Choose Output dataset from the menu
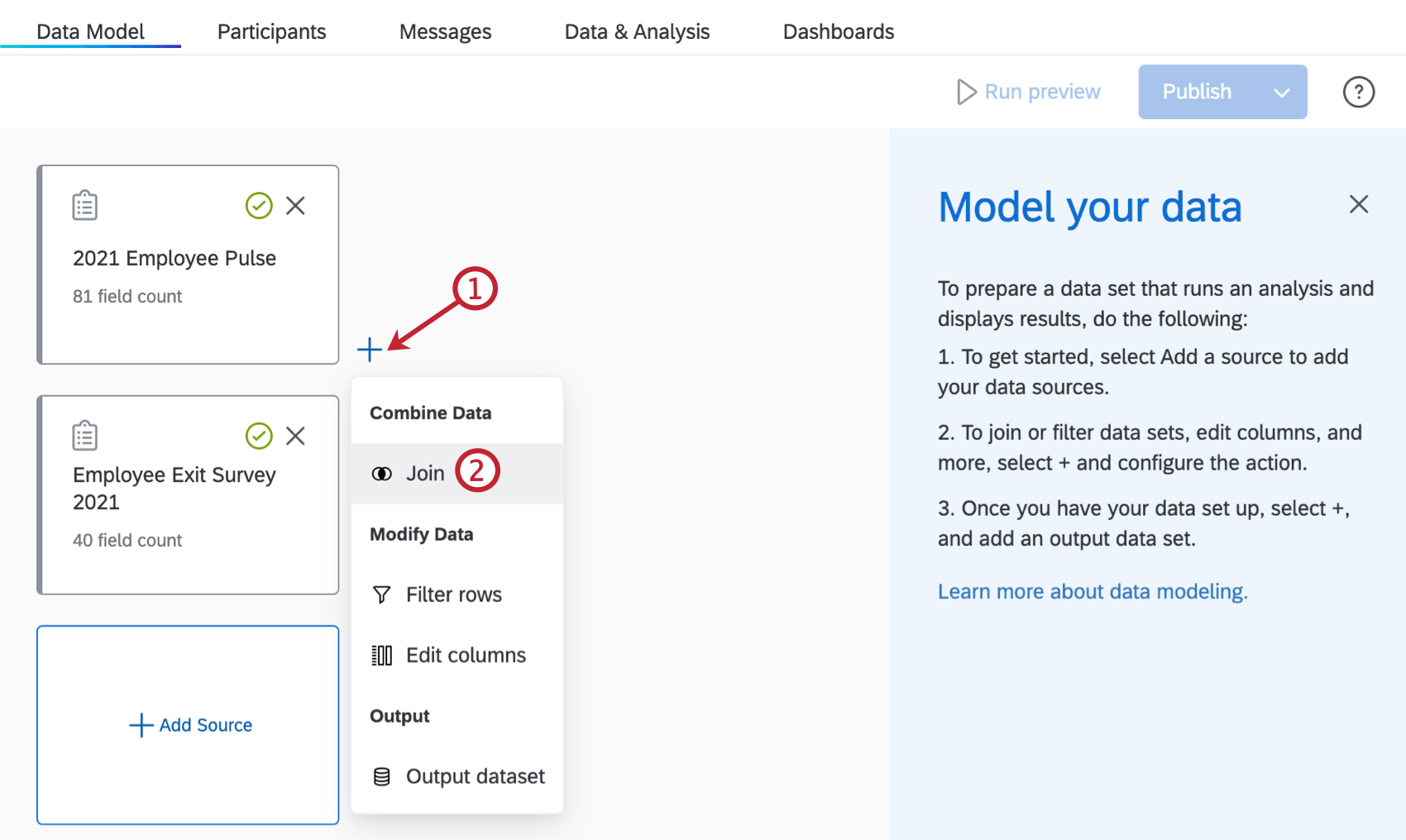1406x840 pixels. [x=474, y=776]
